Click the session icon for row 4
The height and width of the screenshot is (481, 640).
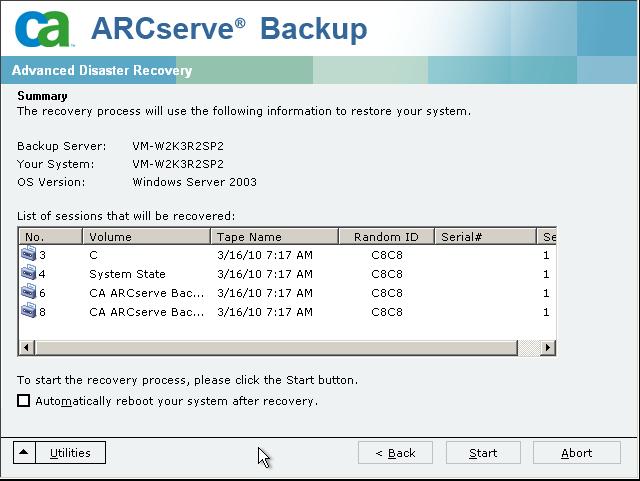(28, 273)
